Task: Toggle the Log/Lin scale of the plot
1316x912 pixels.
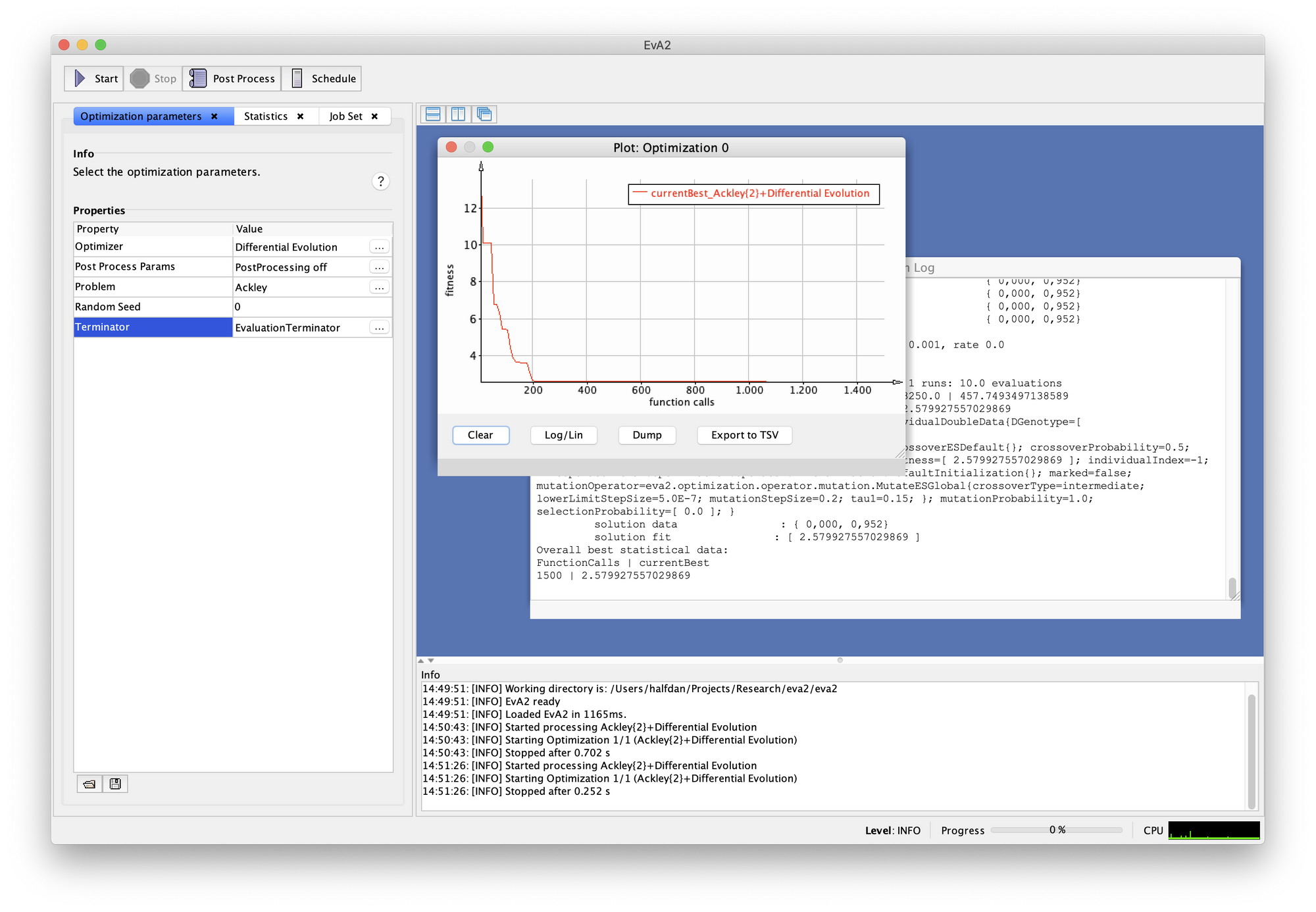Action: [563, 435]
